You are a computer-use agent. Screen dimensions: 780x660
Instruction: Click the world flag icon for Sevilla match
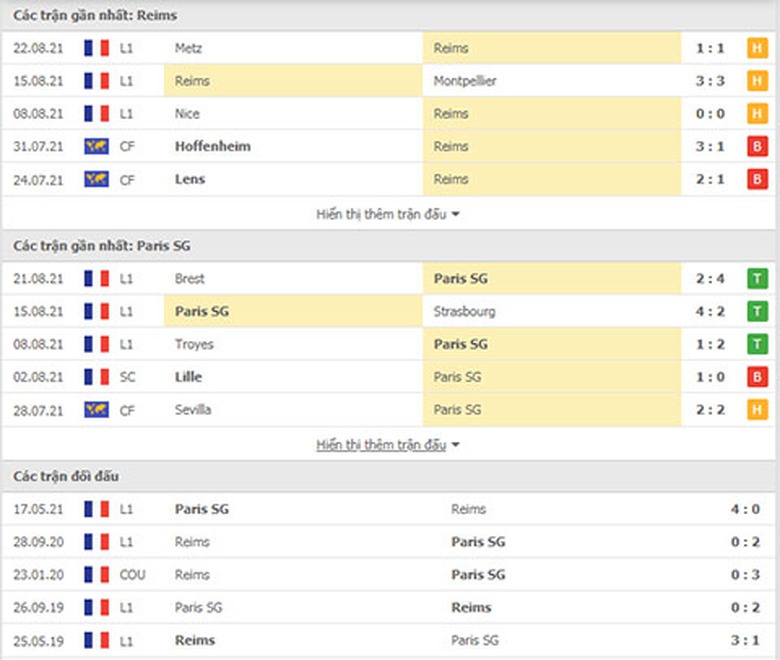[97, 410]
